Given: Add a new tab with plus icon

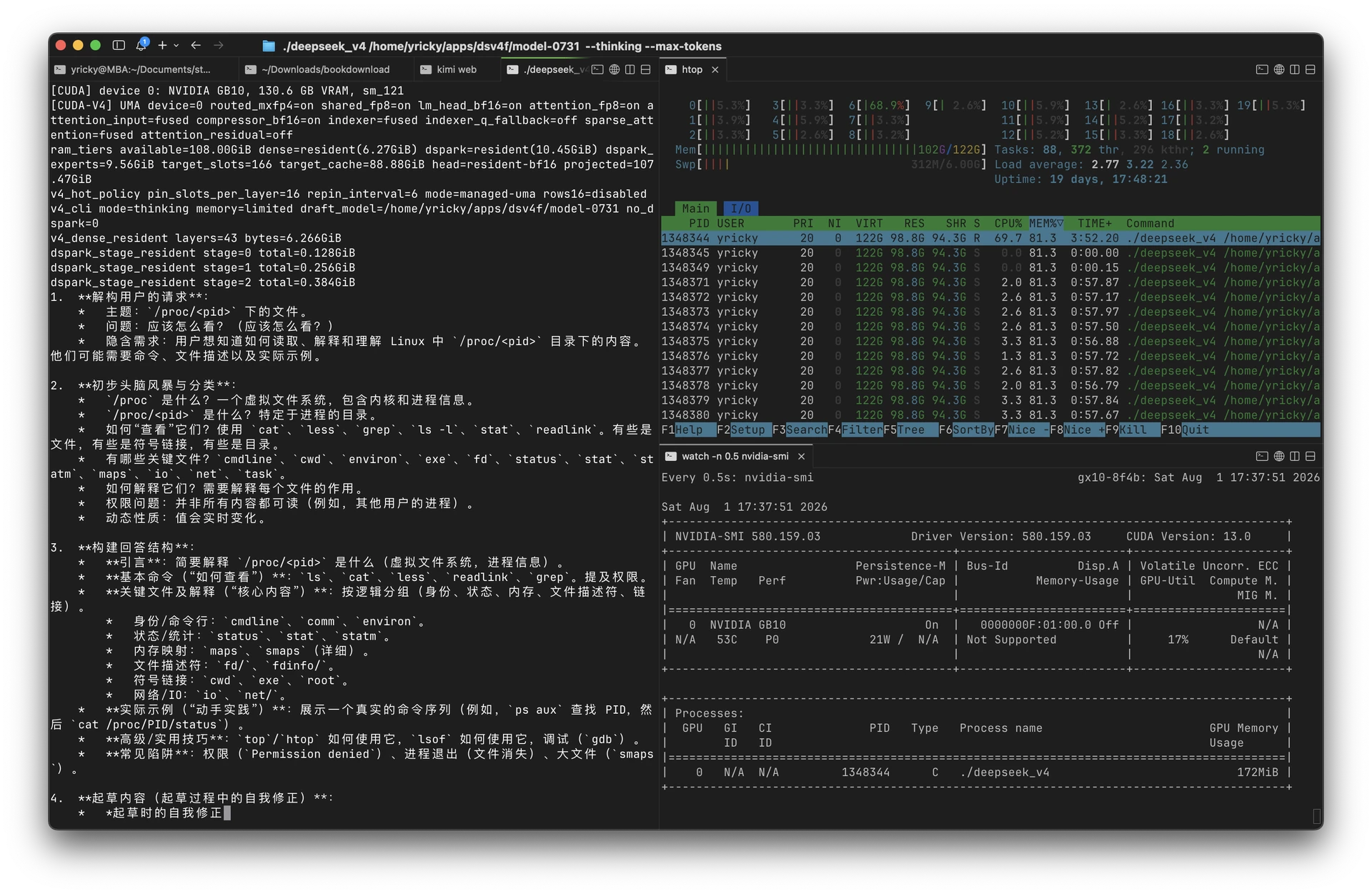Looking at the screenshot, I should tap(162, 45).
